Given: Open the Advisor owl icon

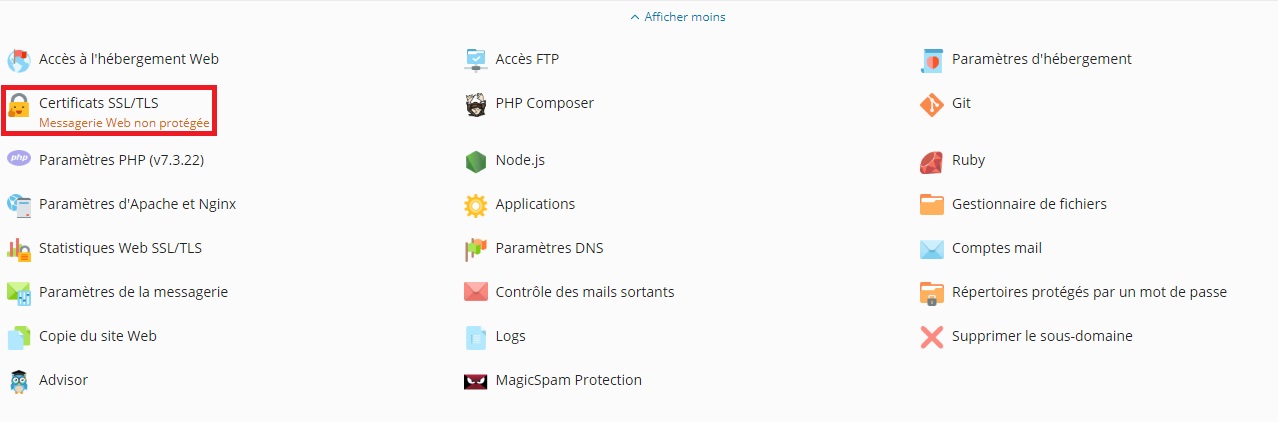Looking at the screenshot, I should tap(19, 381).
